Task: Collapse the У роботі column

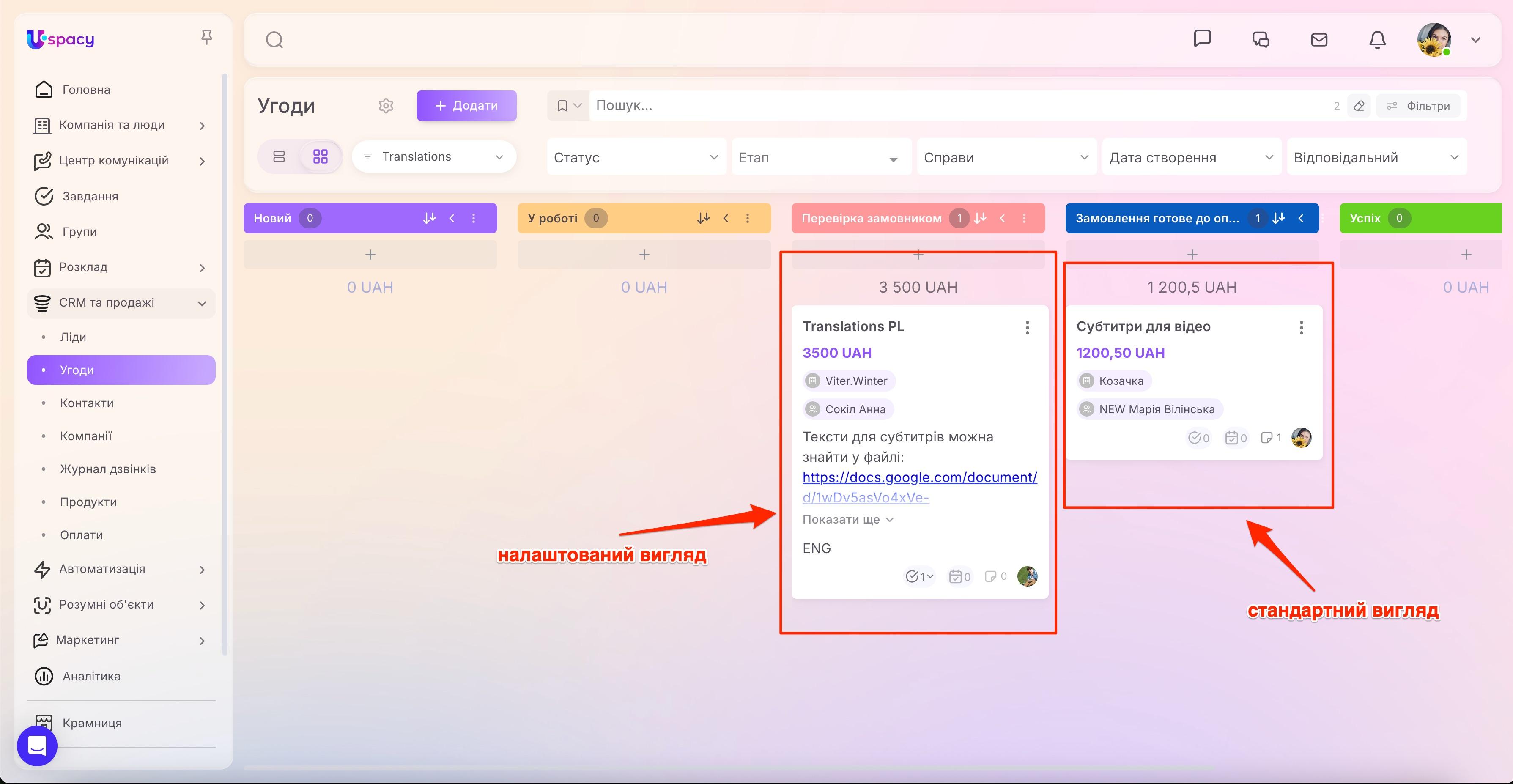Action: pyautogui.click(x=725, y=218)
